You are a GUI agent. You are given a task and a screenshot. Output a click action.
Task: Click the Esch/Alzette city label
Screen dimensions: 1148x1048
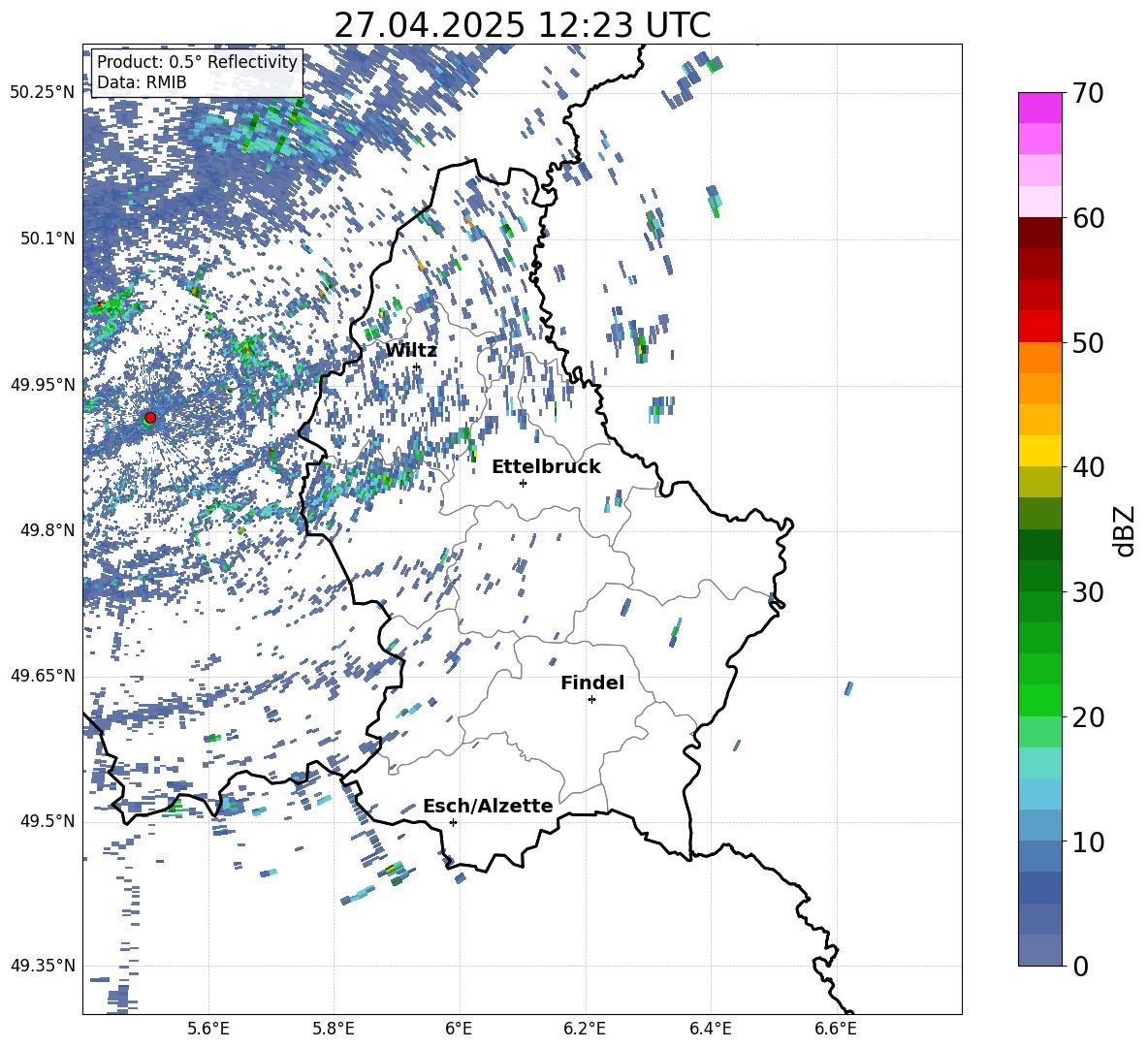pyautogui.click(x=488, y=806)
